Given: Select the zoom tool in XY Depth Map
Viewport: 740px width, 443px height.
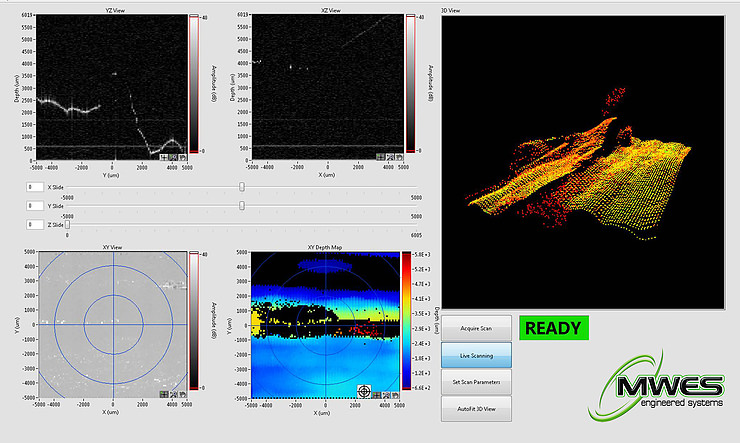Looking at the screenshot, I should click(386, 395).
